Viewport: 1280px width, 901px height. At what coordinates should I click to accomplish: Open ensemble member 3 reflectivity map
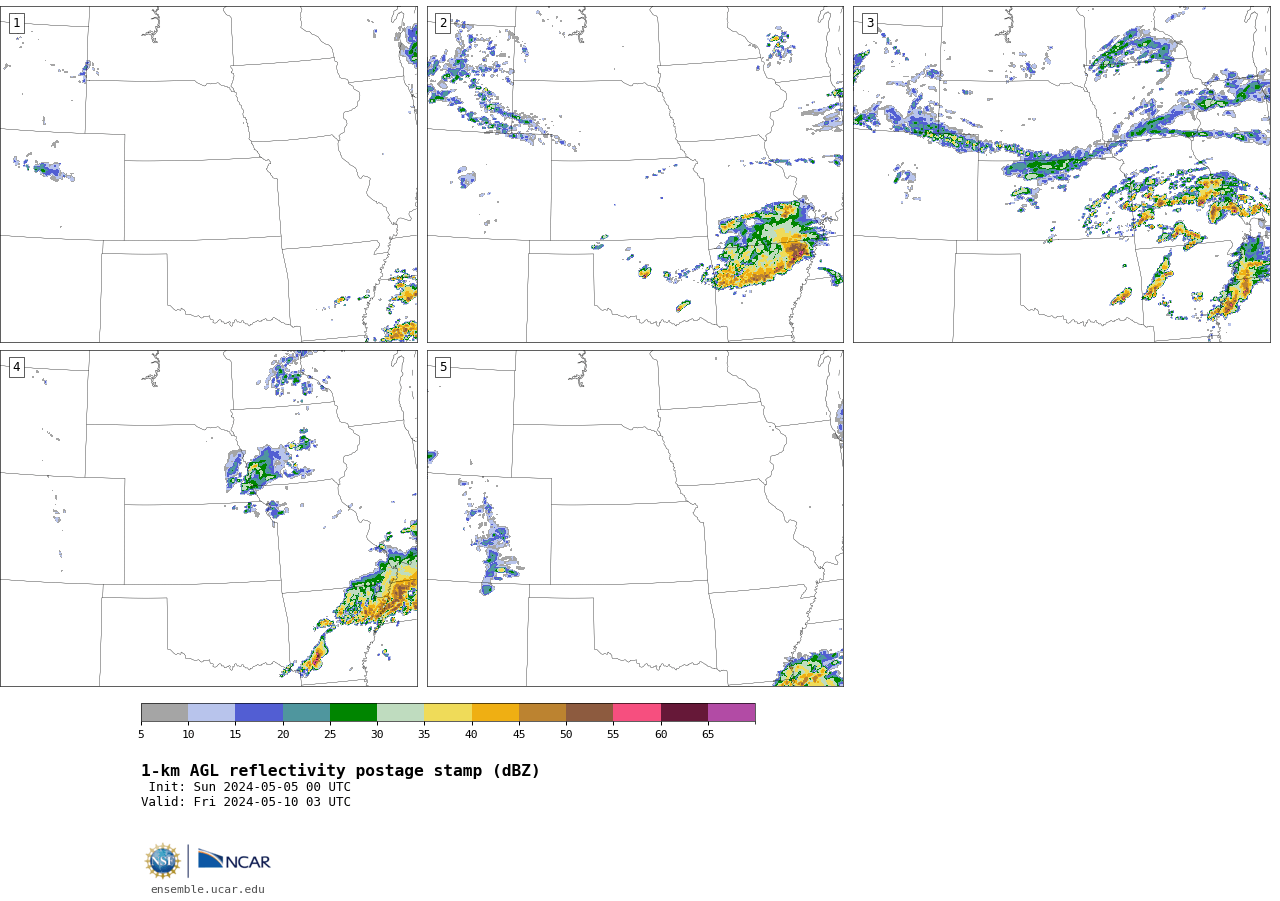click(1061, 174)
